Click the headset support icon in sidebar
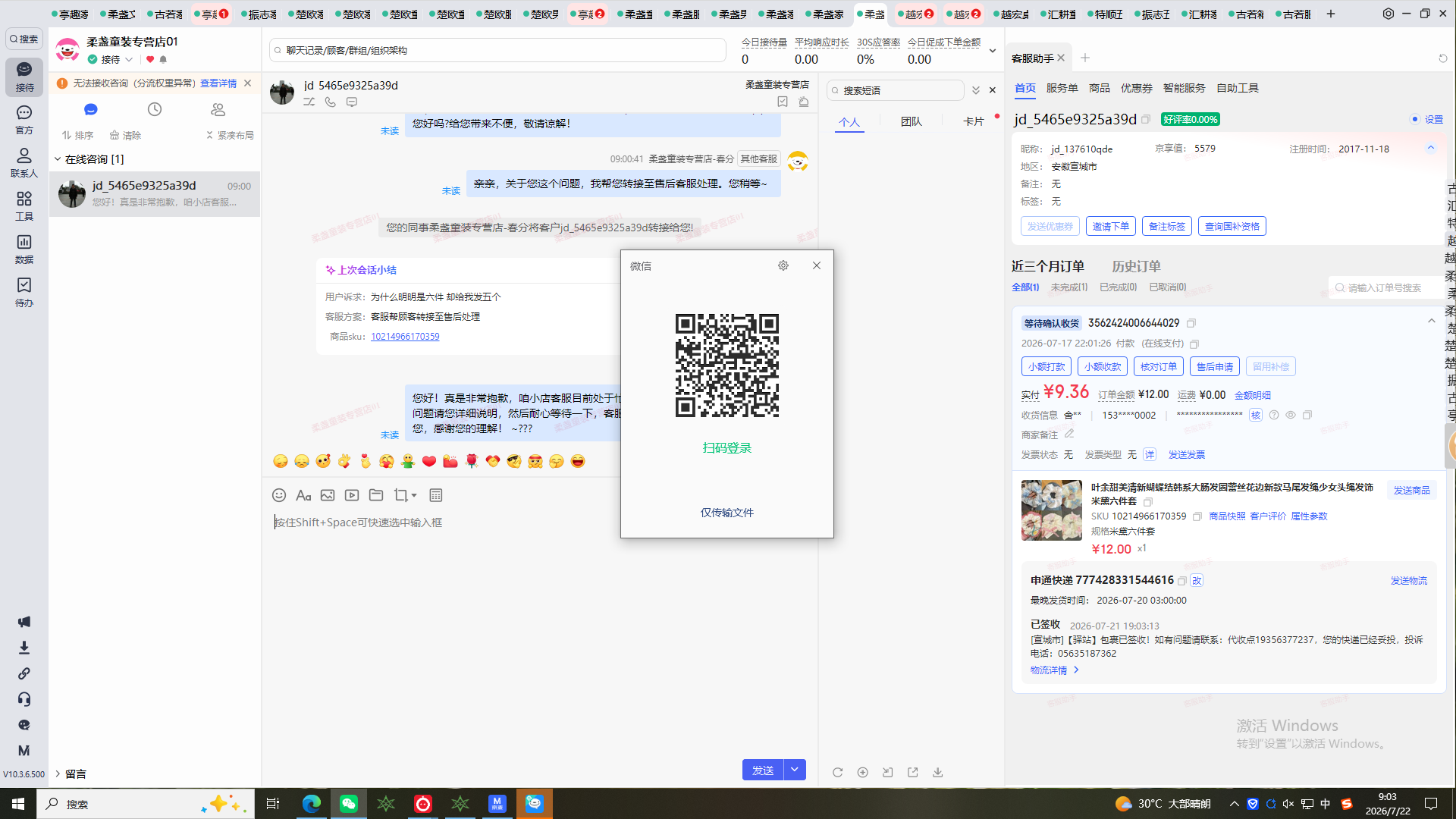The height and width of the screenshot is (819, 1456). 24,699
